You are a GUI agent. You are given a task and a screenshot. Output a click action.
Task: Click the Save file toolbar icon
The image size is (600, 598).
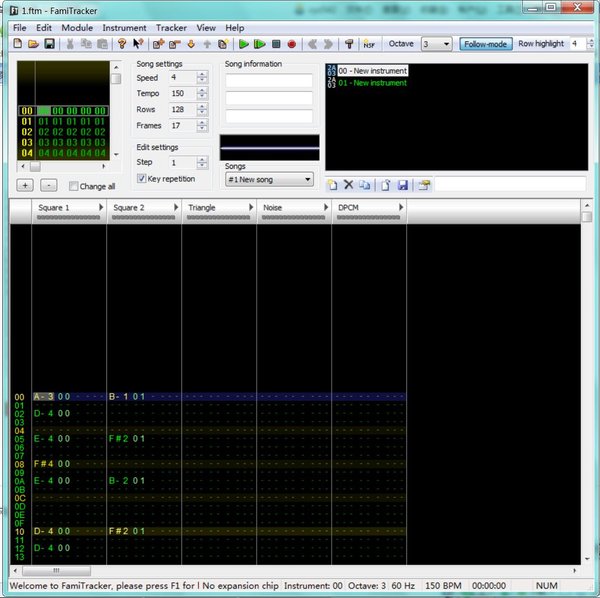49,44
